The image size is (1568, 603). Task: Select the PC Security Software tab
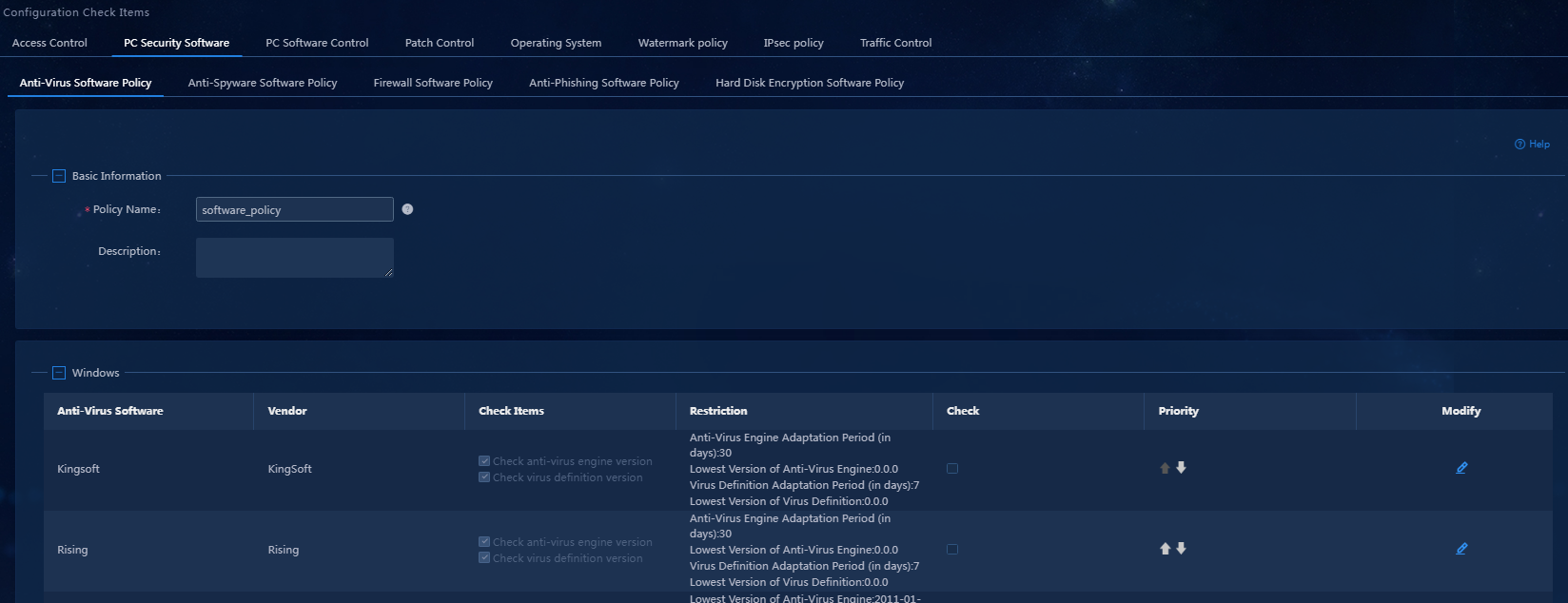[x=176, y=43]
